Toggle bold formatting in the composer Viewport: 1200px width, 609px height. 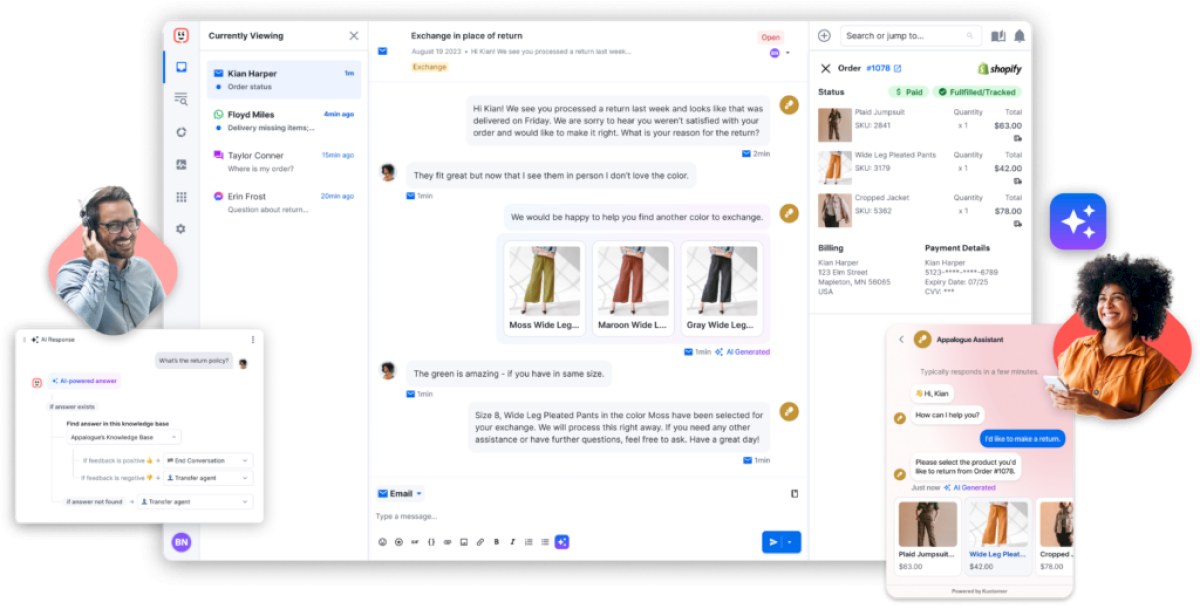pyautogui.click(x=496, y=541)
